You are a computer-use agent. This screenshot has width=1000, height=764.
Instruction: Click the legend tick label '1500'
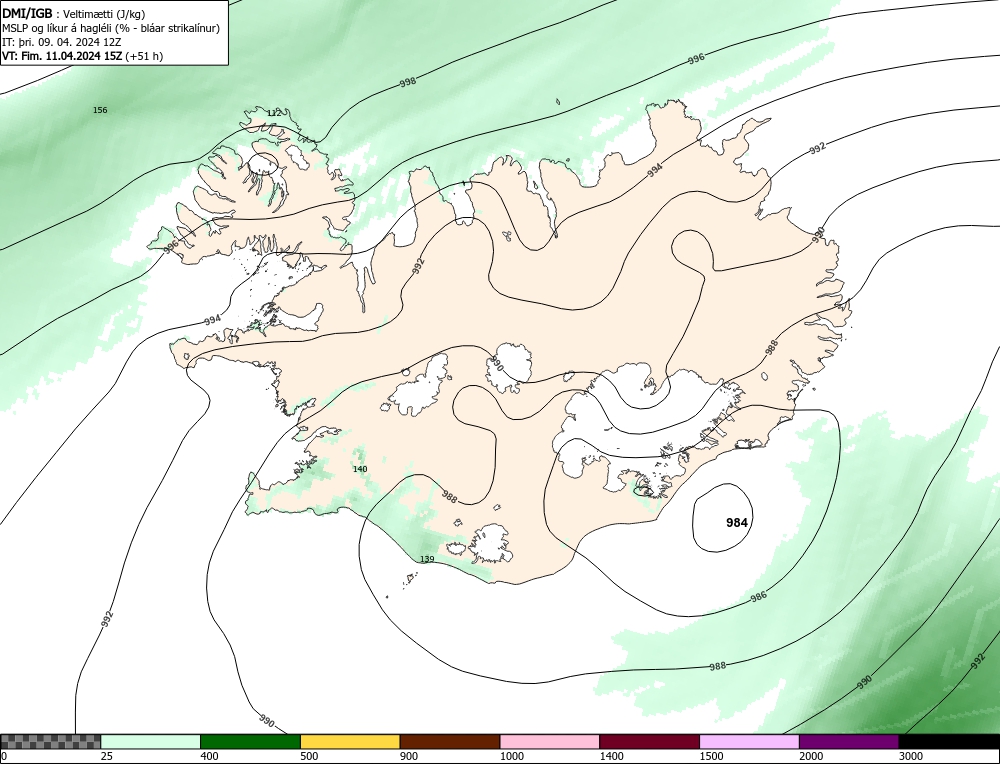tap(710, 756)
